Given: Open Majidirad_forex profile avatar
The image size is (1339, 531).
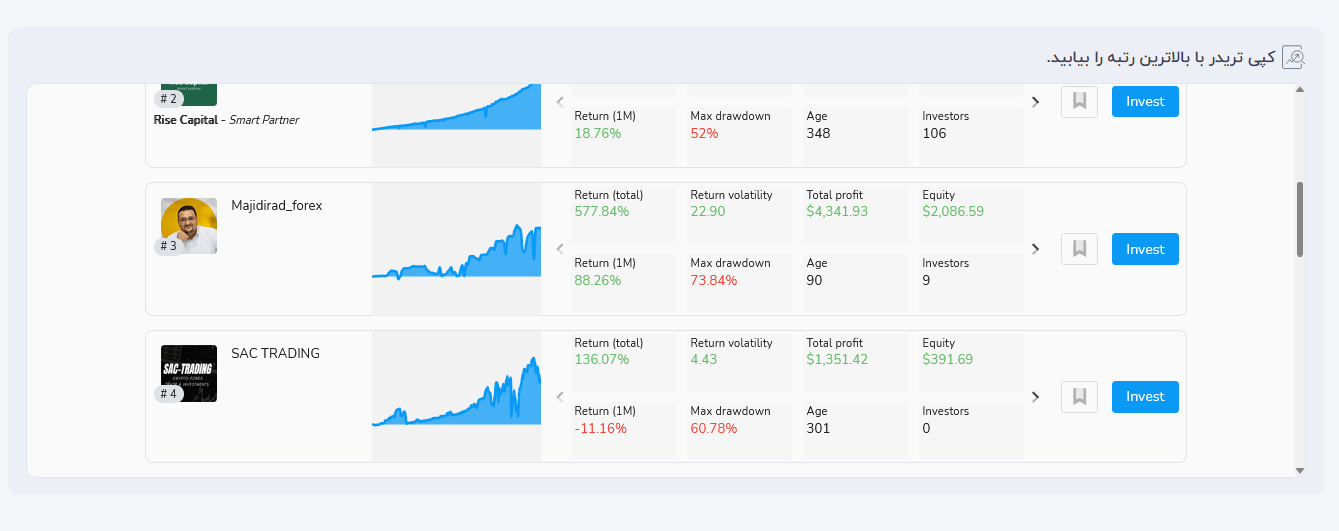Looking at the screenshot, I should pos(189,225).
